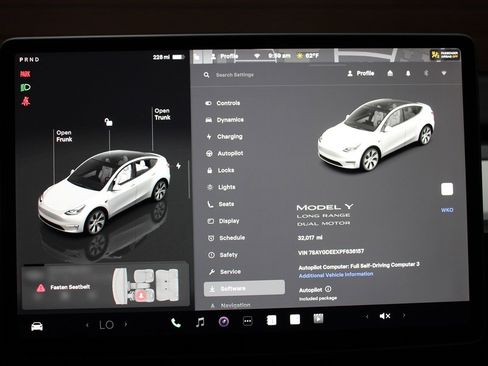Open the Seats settings menu
This screenshot has height=366, width=488.
tap(221, 204)
